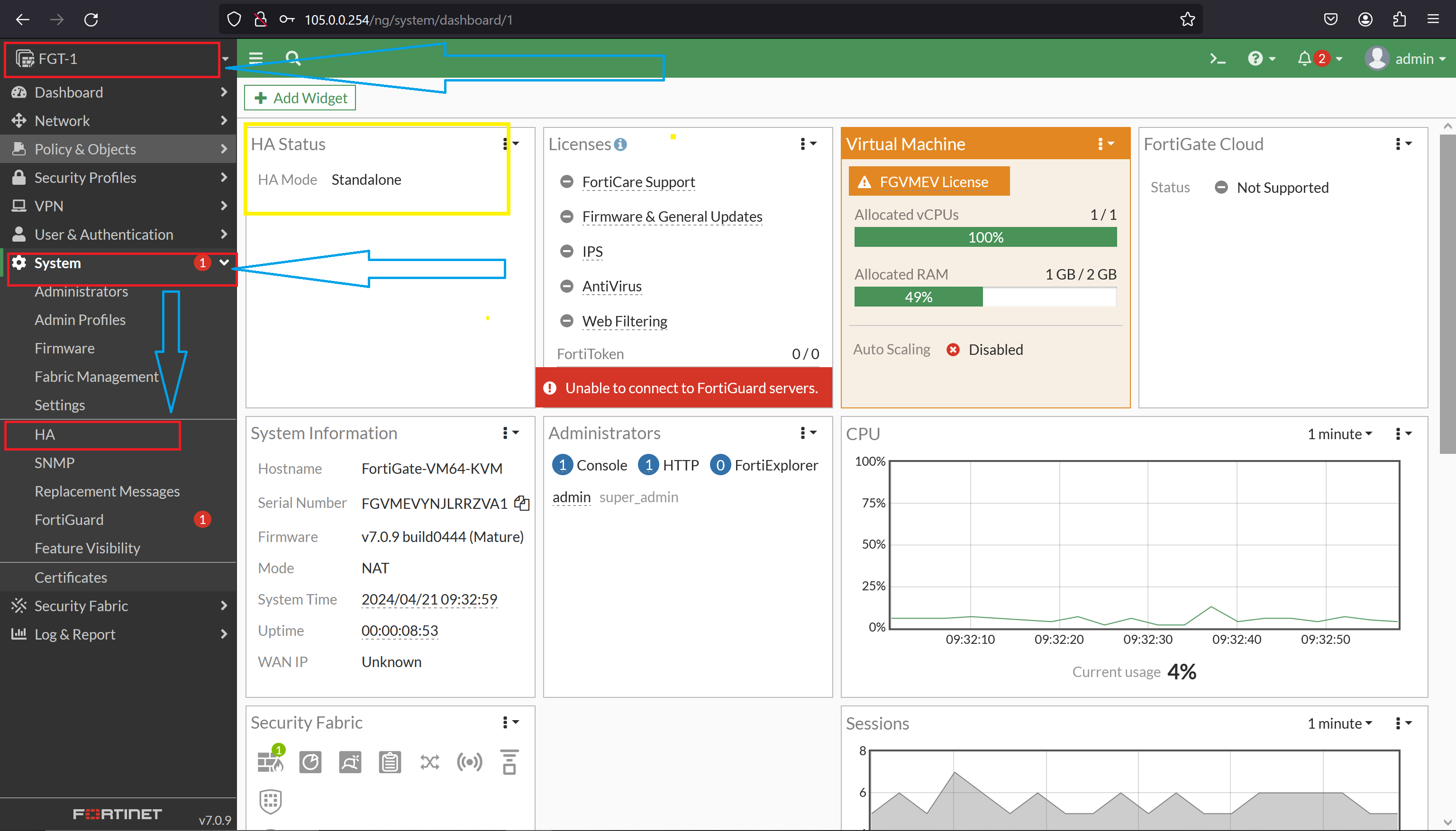Click the Security Fabric shield keypad icon
This screenshot has height=831, width=1456.
pos(271,801)
